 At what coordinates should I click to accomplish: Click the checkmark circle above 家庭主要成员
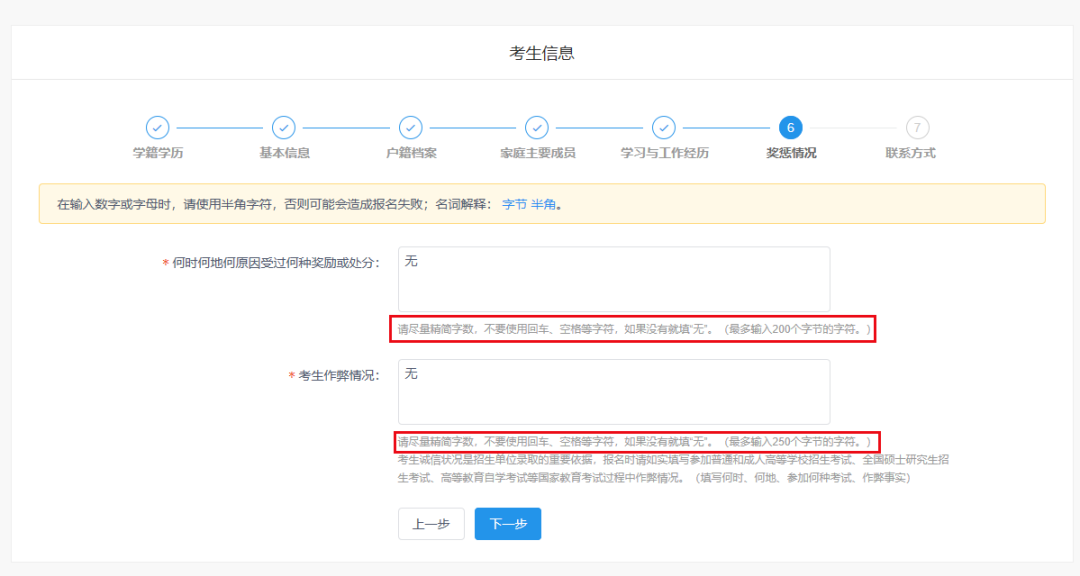[x=537, y=128]
